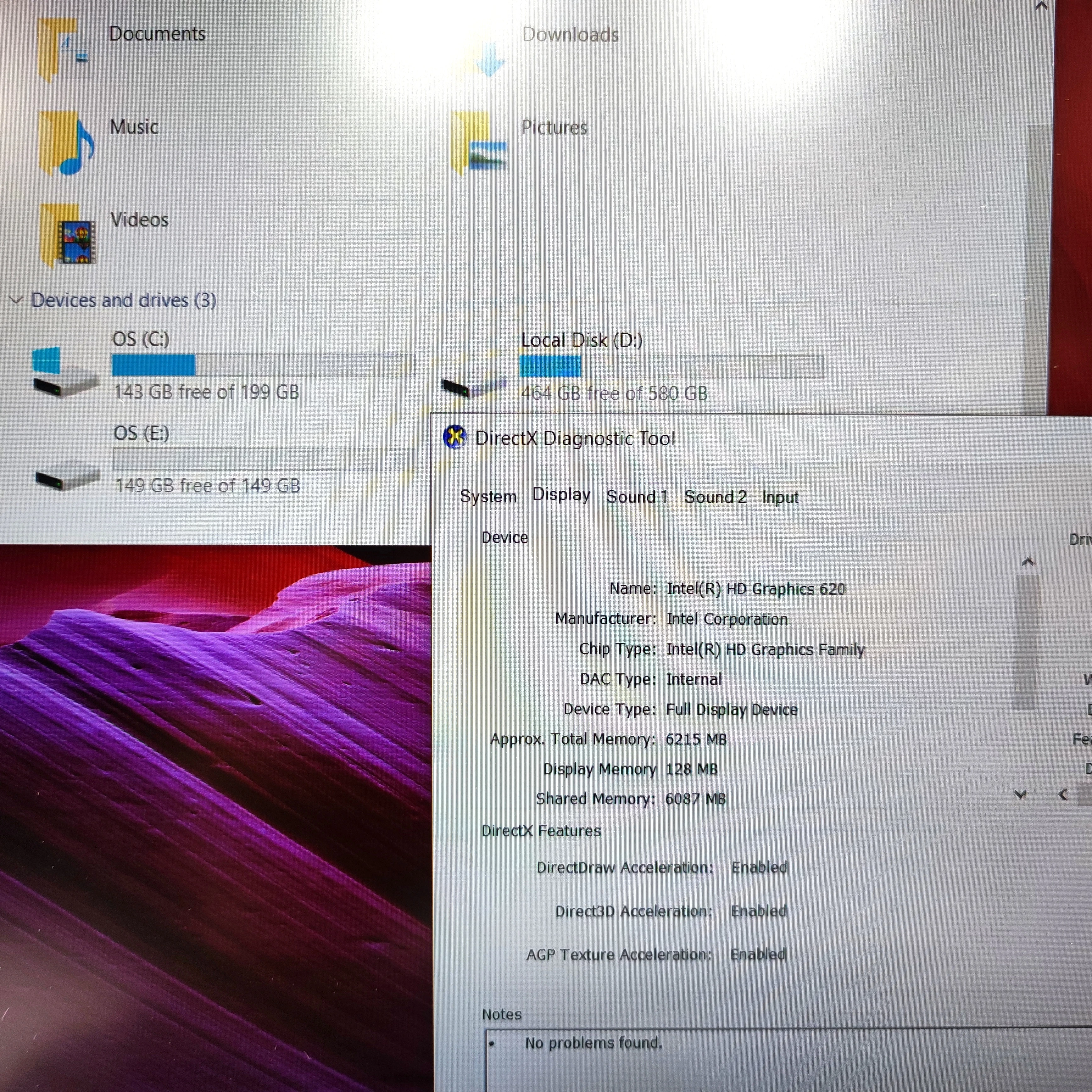
Task: Open the Pictures folder
Action: pyautogui.click(x=554, y=128)
